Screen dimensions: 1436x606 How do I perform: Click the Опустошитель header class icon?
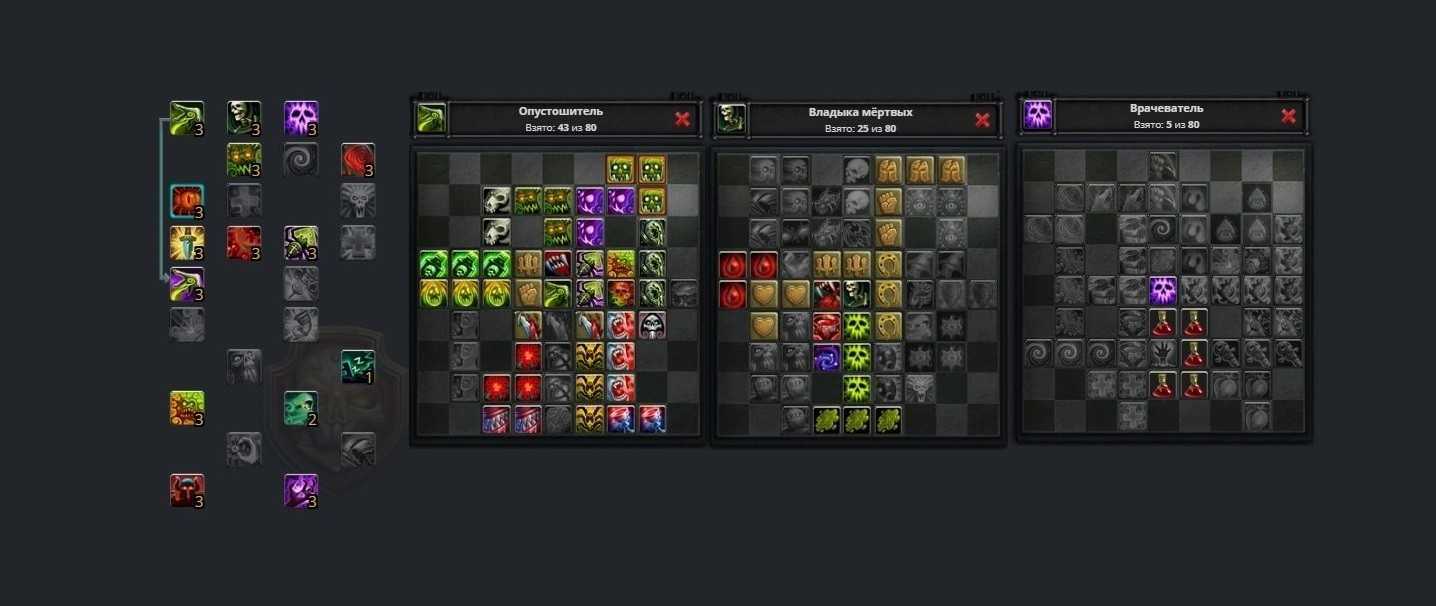pos(431,118)
